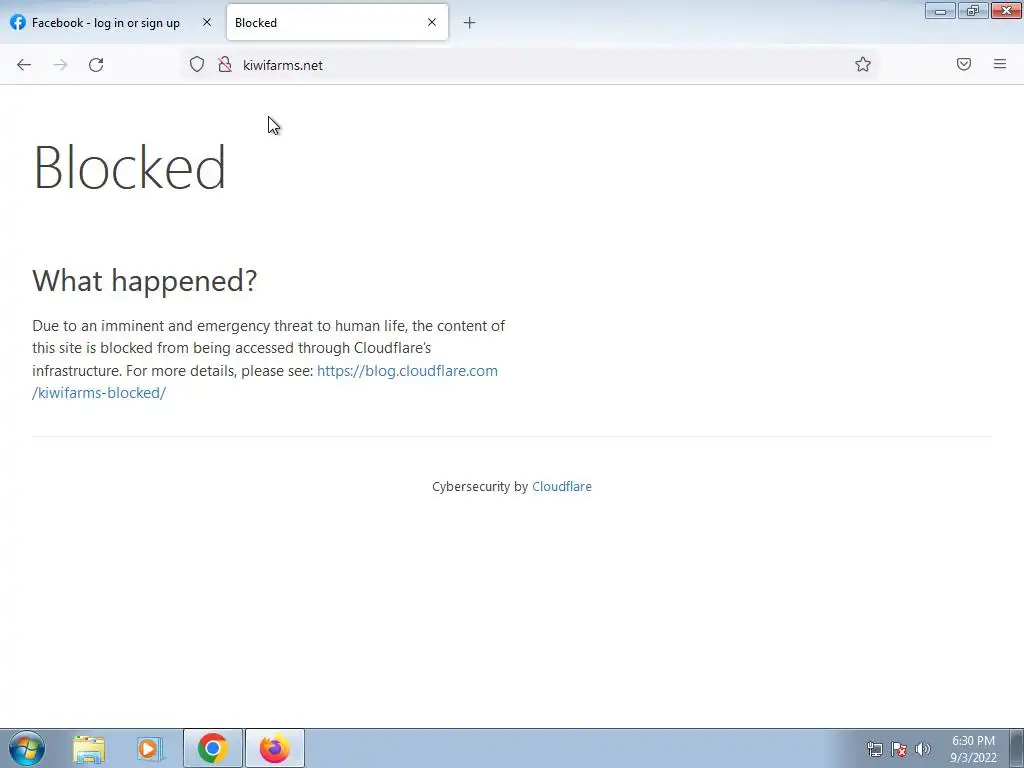Open the Windows Start menu
The image size is (1024, 768).
point(27,748)
